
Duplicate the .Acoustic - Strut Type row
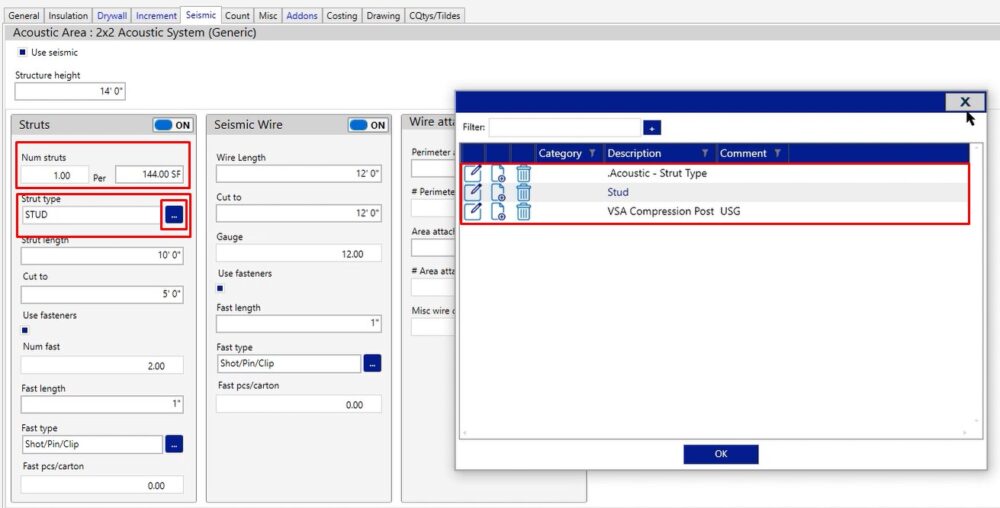498,173
